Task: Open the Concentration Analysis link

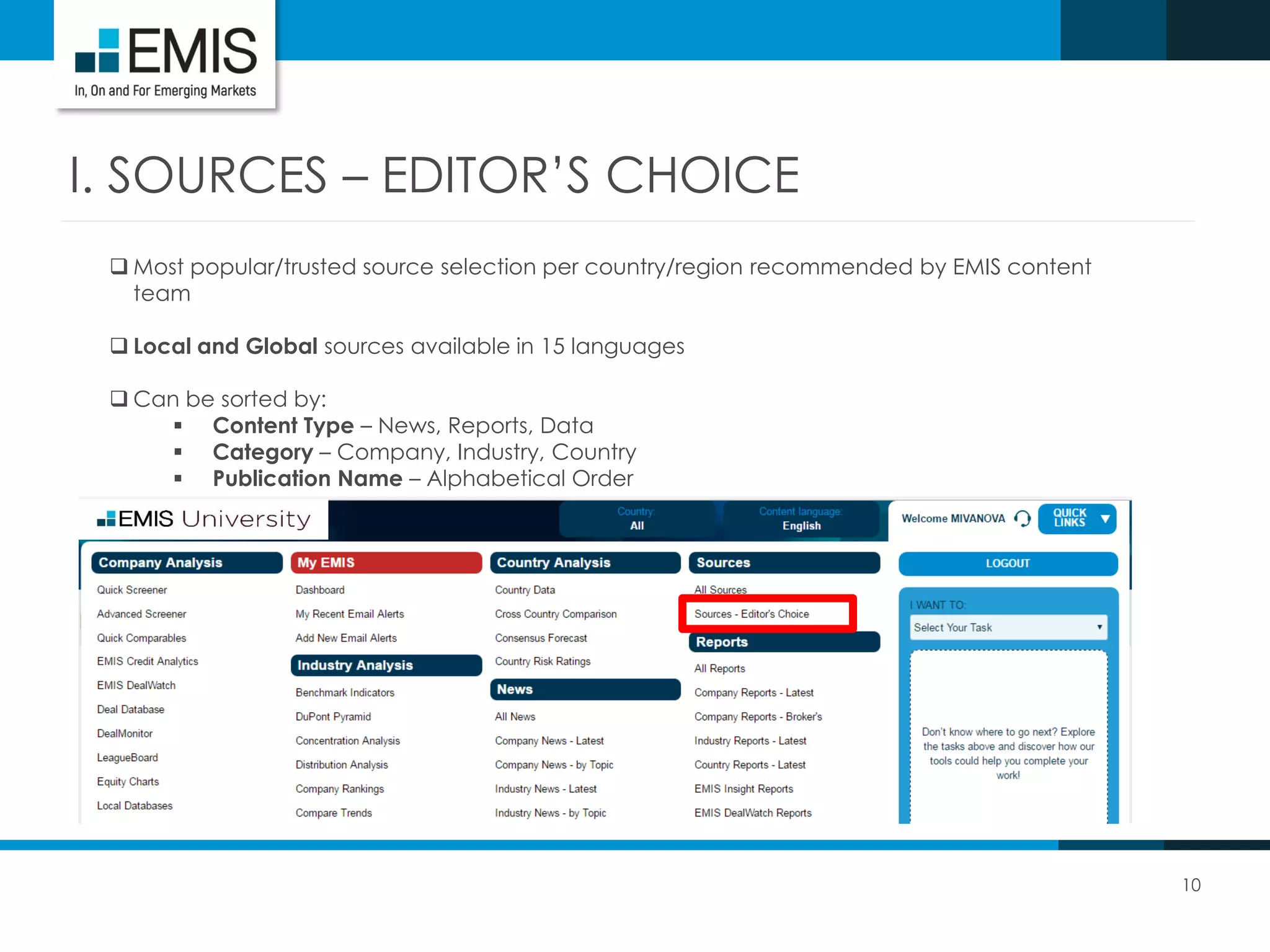Action: point(348,741)
